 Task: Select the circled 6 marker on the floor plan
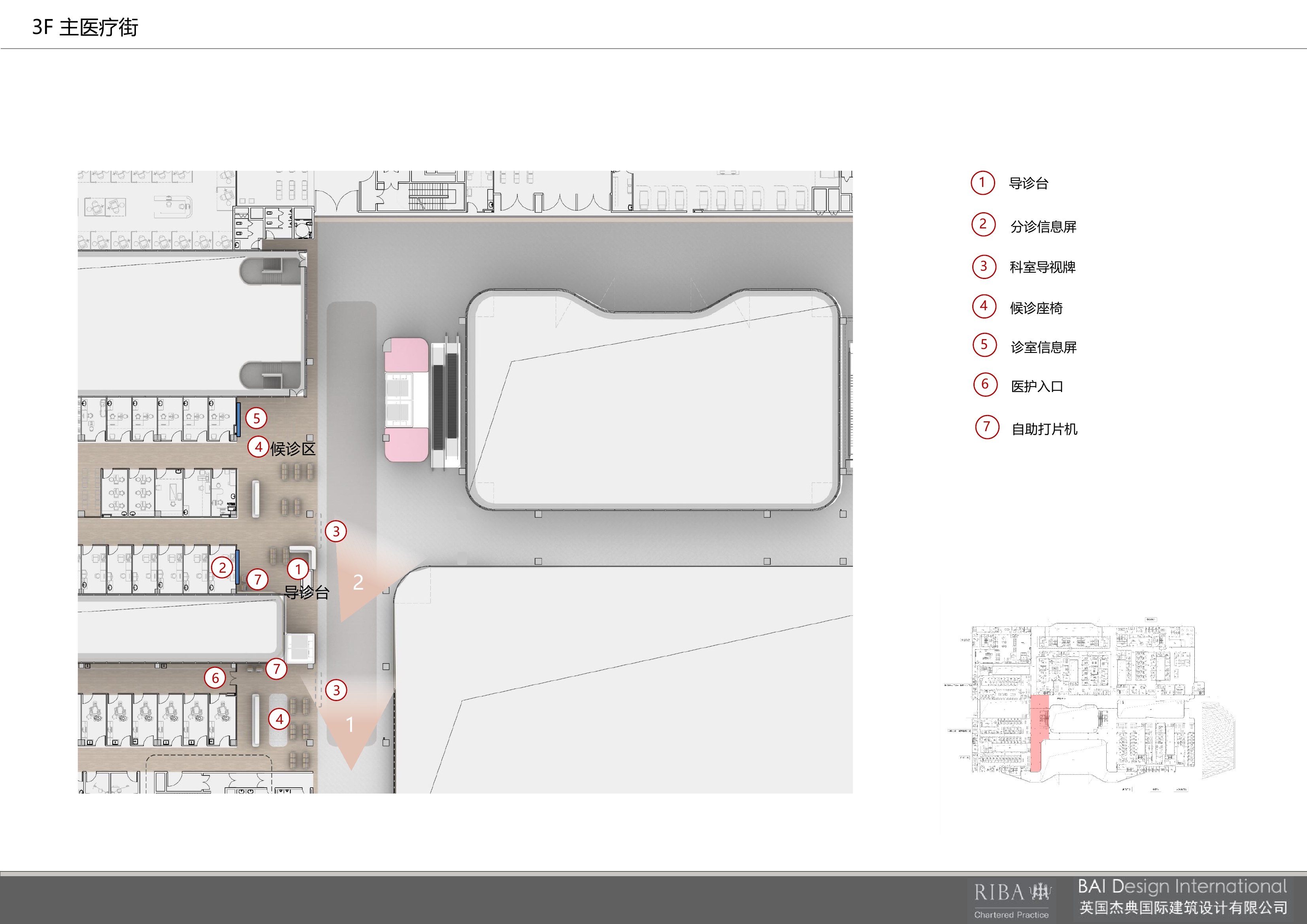point(215,677)
